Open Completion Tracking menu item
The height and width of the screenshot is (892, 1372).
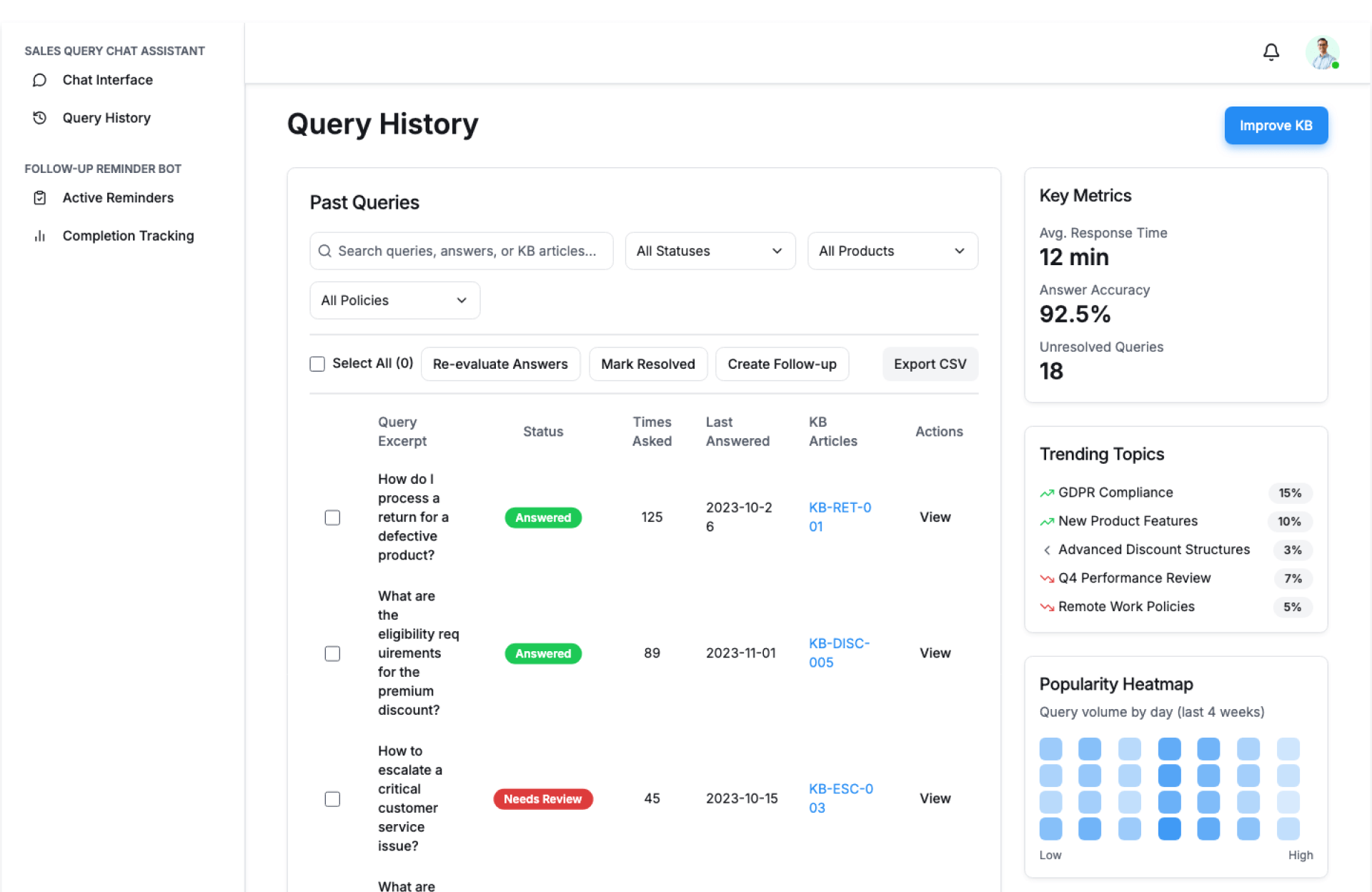pyautogui.click(x=128, y=236)
